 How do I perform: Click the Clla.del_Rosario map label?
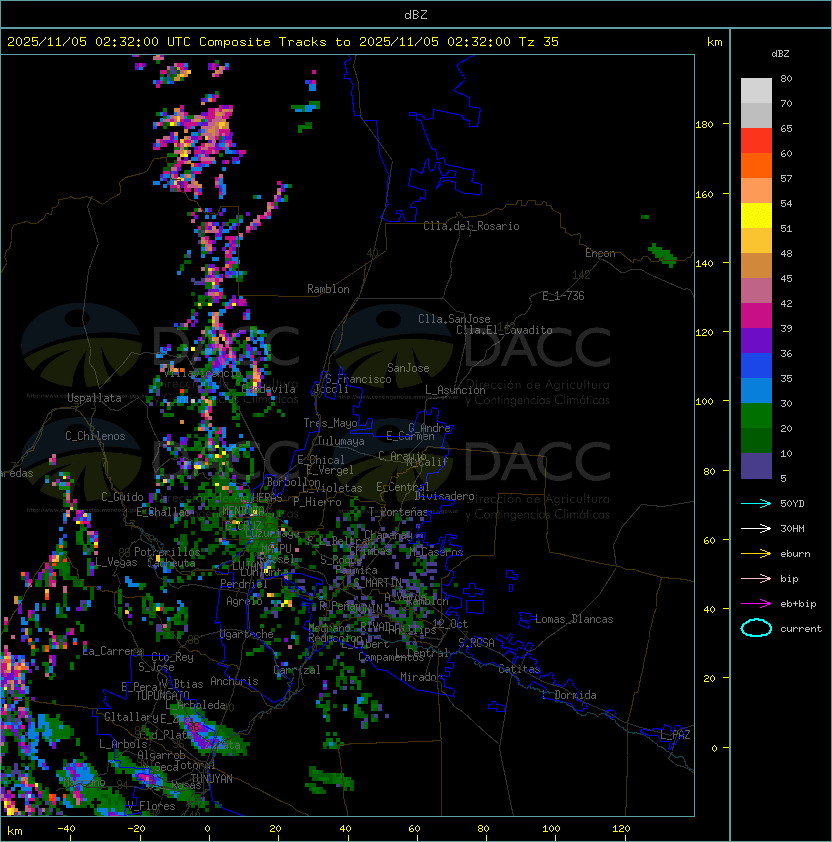(471, 226)
